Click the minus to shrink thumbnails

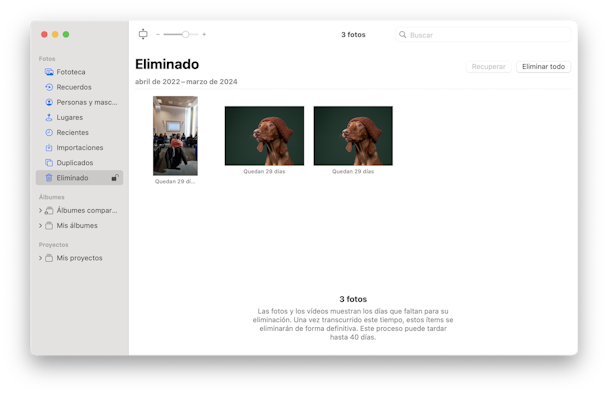(x=158, y=34)
